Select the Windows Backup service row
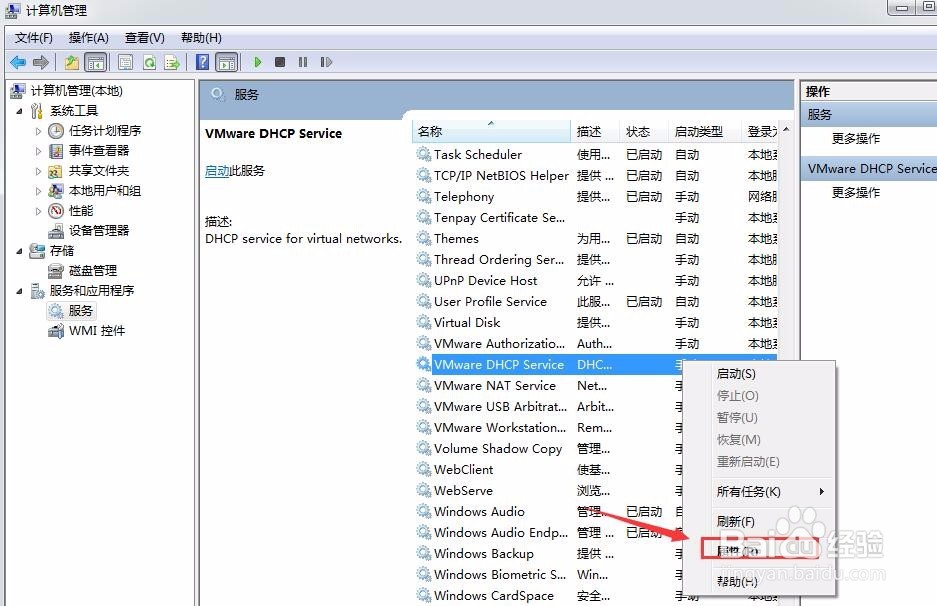This screenshot has height=606, width=937. click(549, 554)
